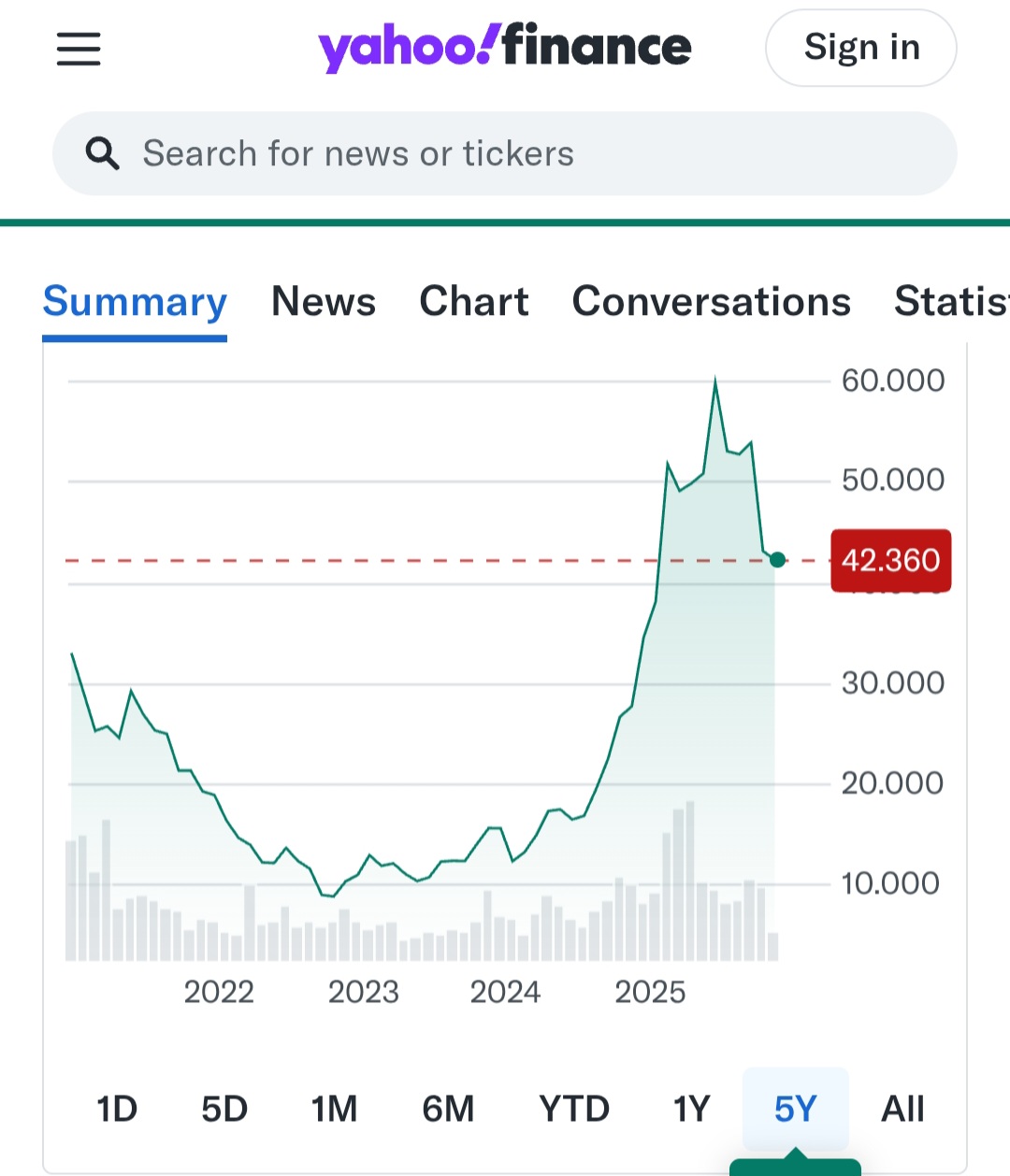1010x1176 pixels.
Task: Set chart range to 1D
Action: [117, 1109]
